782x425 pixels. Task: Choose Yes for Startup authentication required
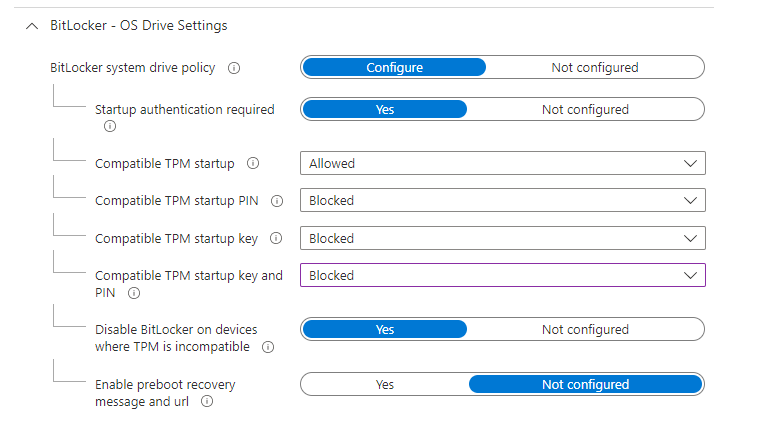(385, 109)
